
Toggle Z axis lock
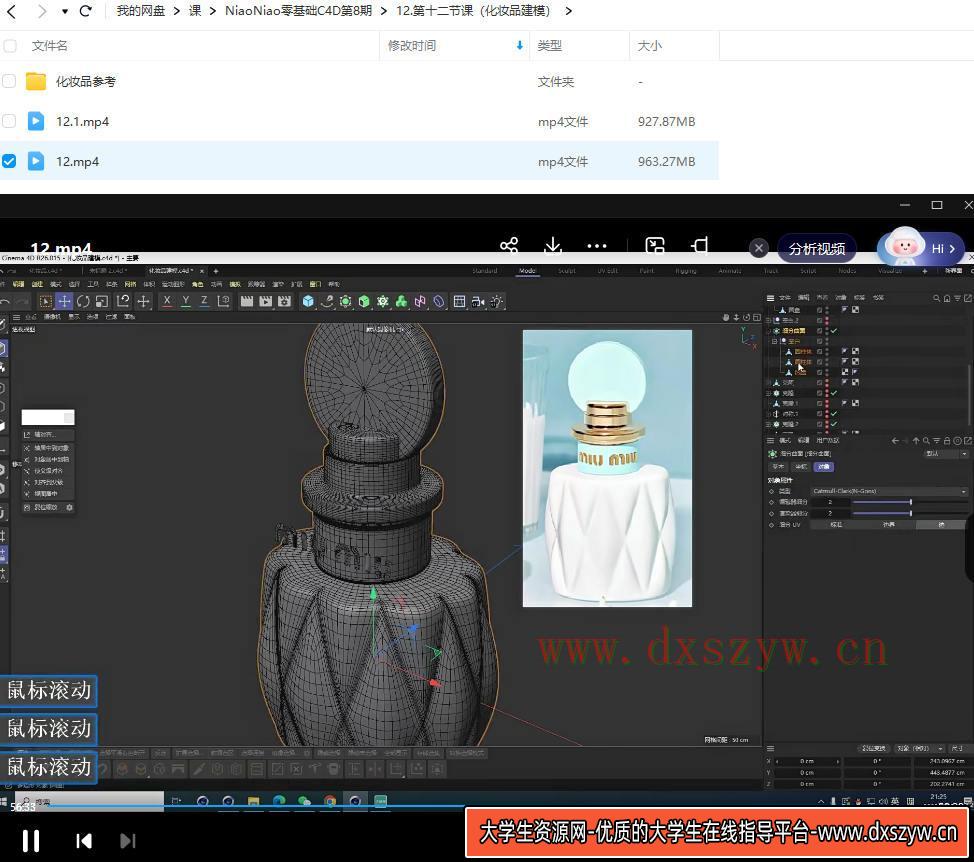204,302
